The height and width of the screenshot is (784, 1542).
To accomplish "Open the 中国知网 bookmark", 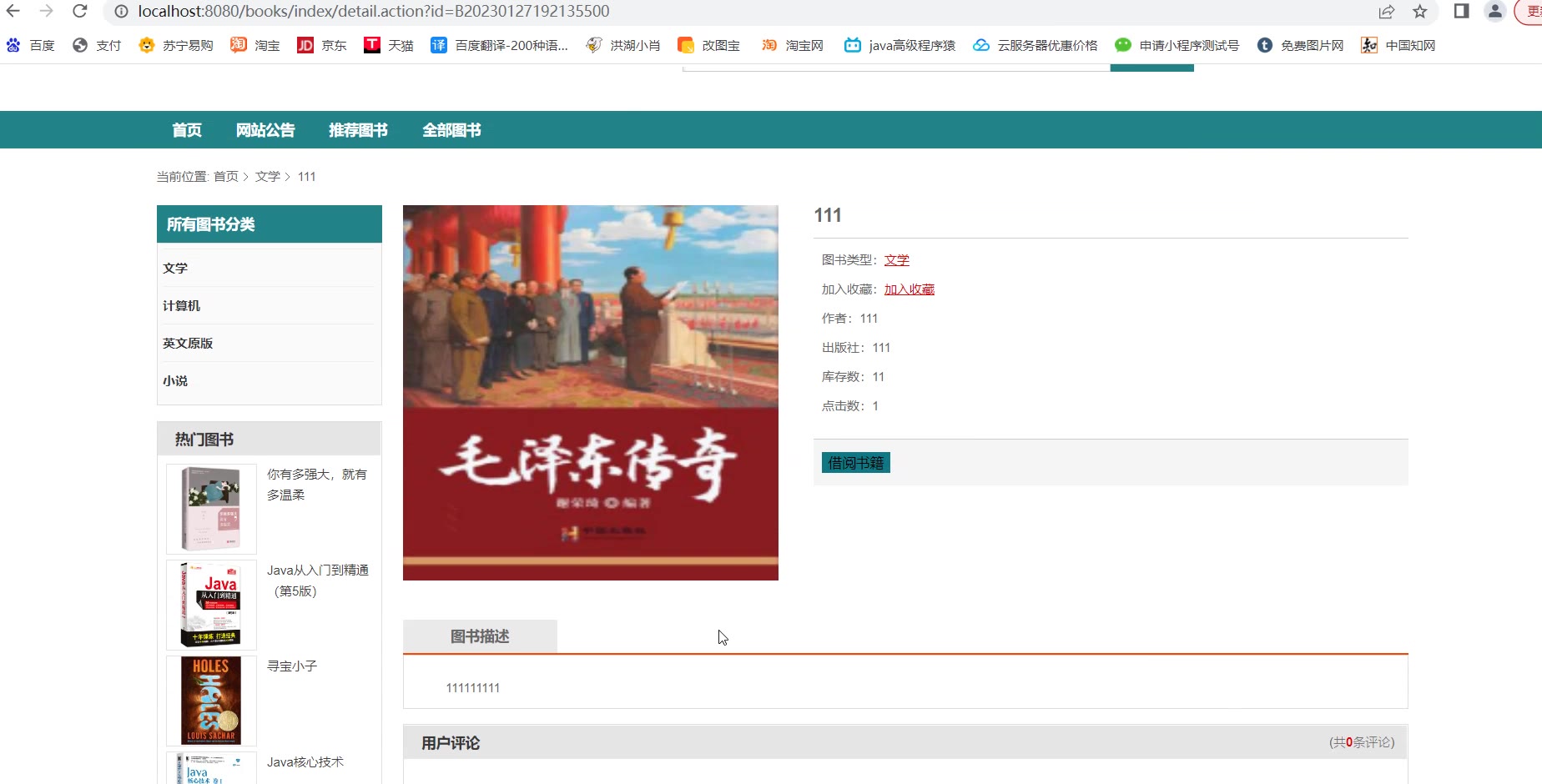I will coord(1398,45).
